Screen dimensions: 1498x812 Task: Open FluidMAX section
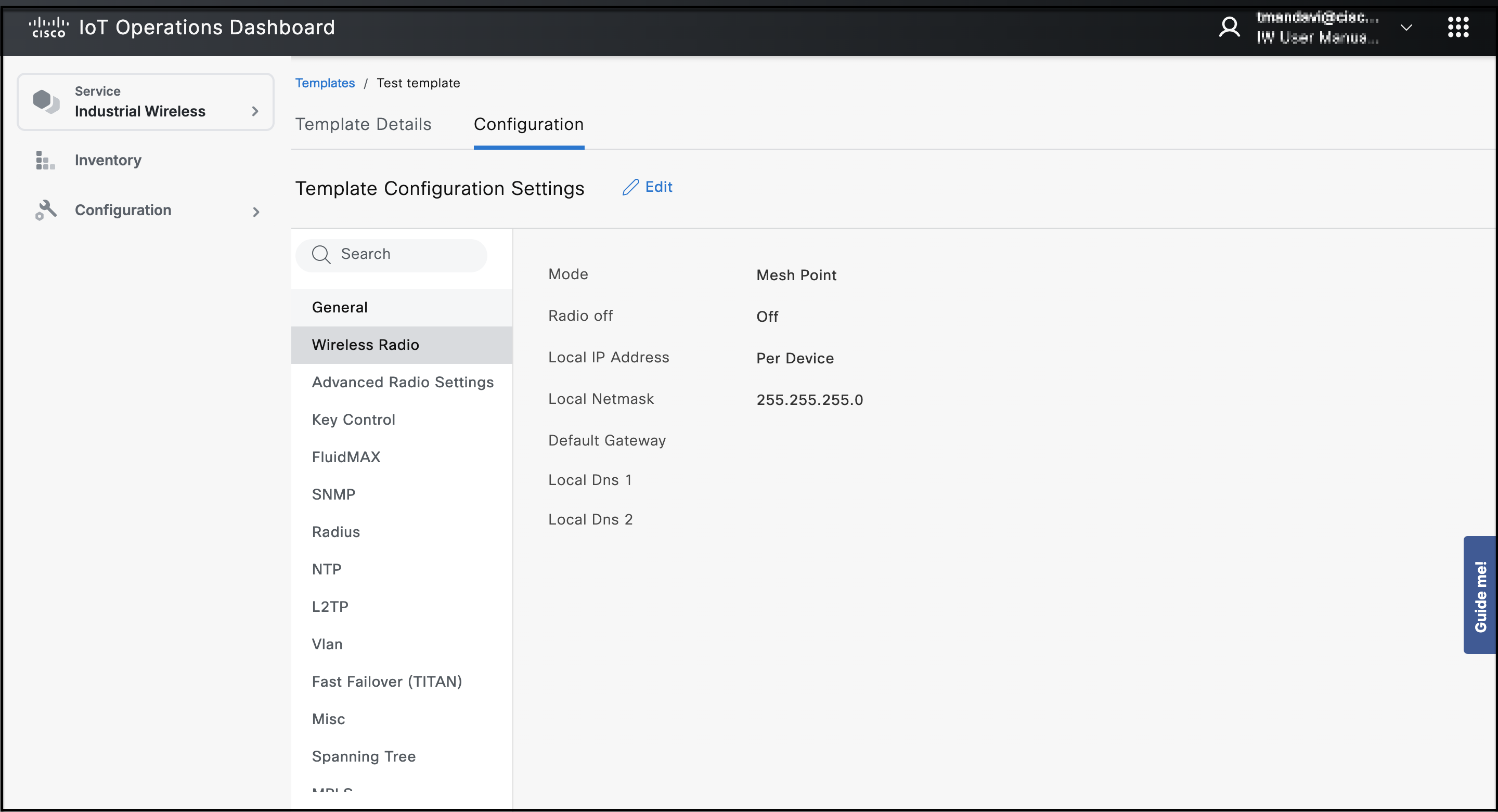(401, 457)
